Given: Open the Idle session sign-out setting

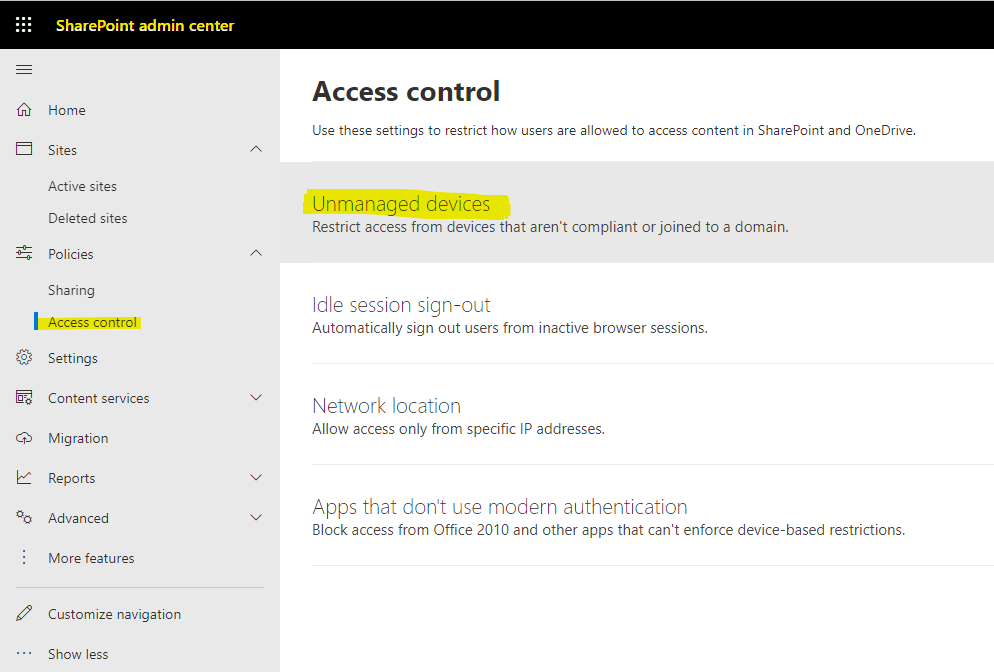Looking at the screenshot, I should point(401,305).
